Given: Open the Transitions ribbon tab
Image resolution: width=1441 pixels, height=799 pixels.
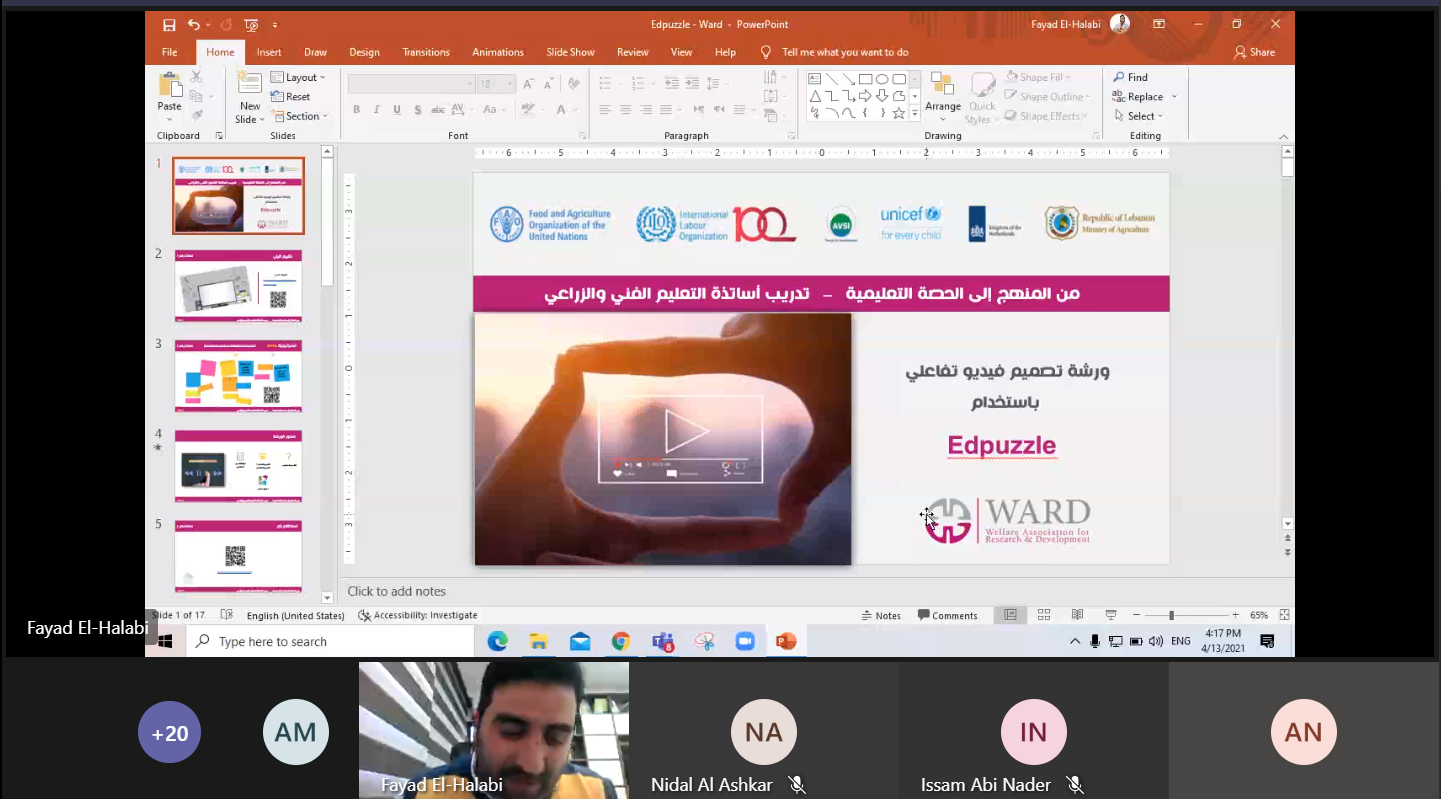Looking at the screenshot, I should 426,52.
